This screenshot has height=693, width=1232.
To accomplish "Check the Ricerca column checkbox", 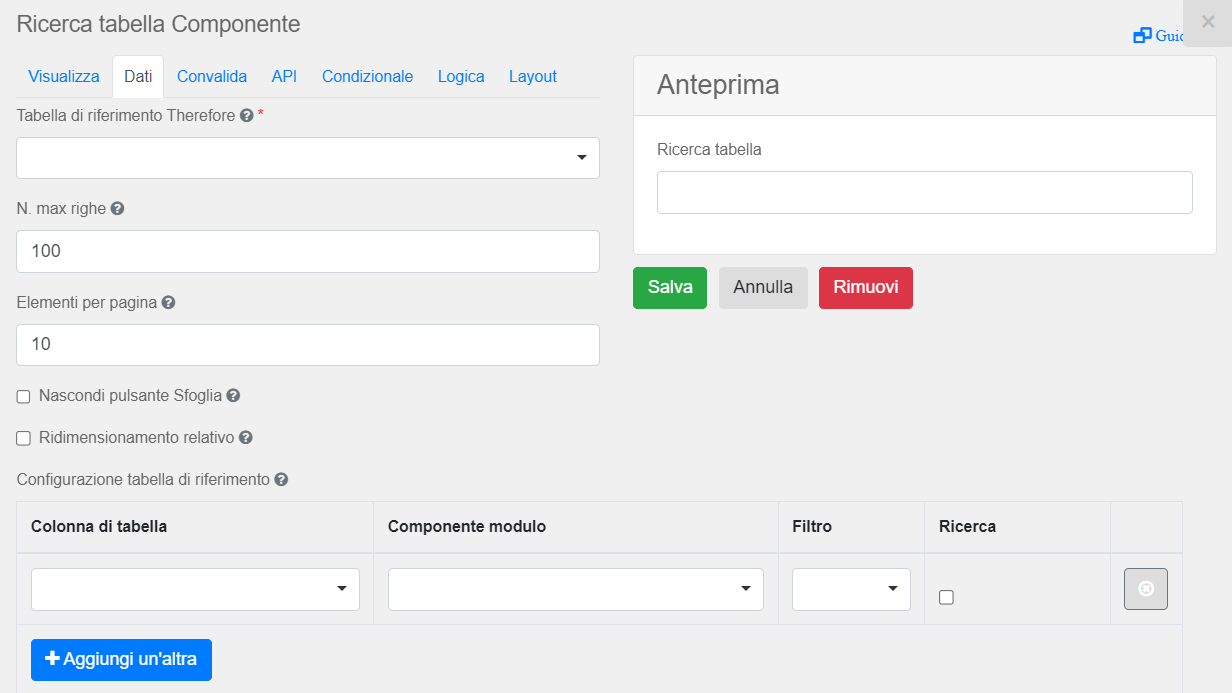I will pos(947,597).
